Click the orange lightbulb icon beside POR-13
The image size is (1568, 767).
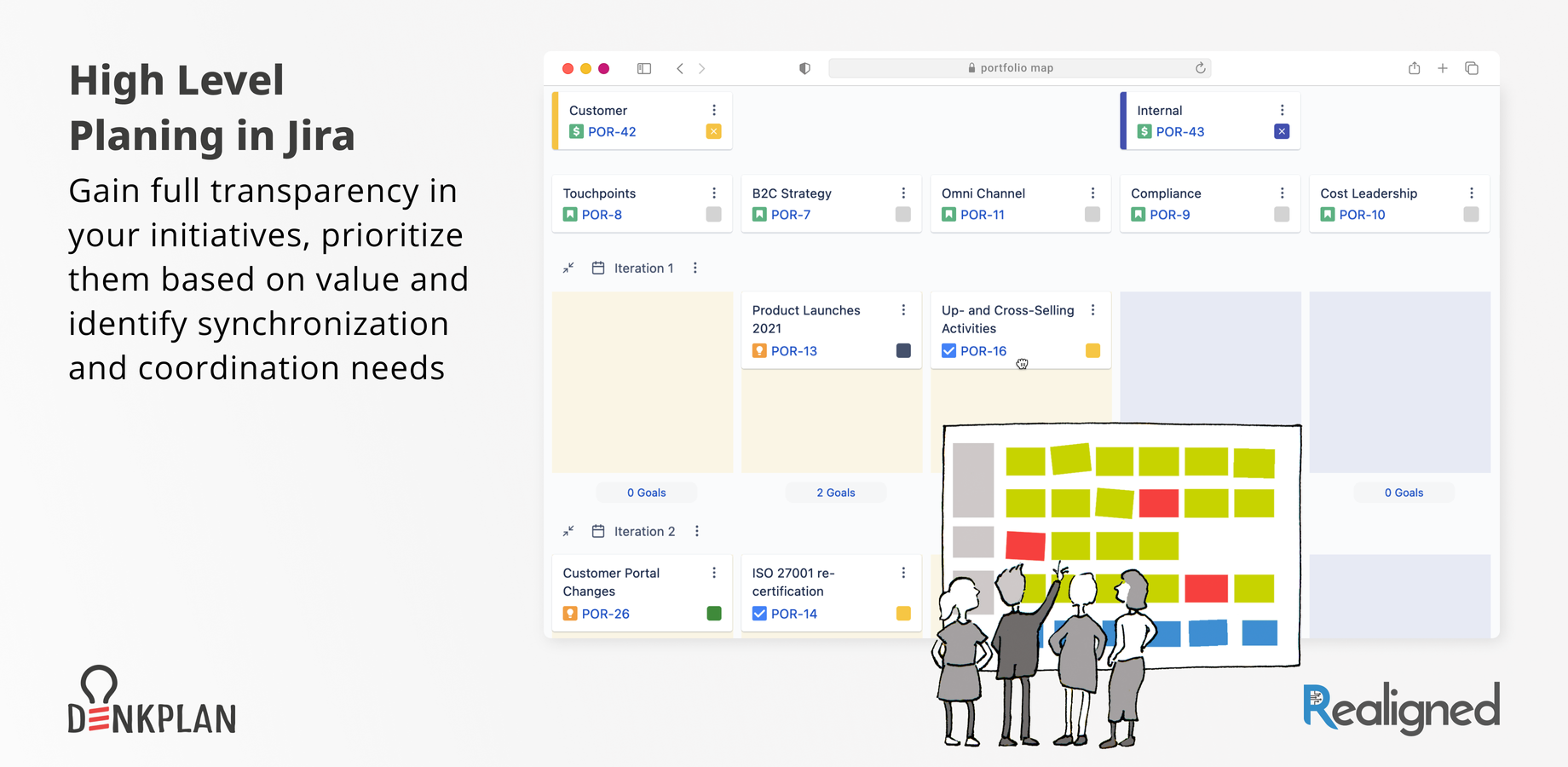[x=759, y=350]
